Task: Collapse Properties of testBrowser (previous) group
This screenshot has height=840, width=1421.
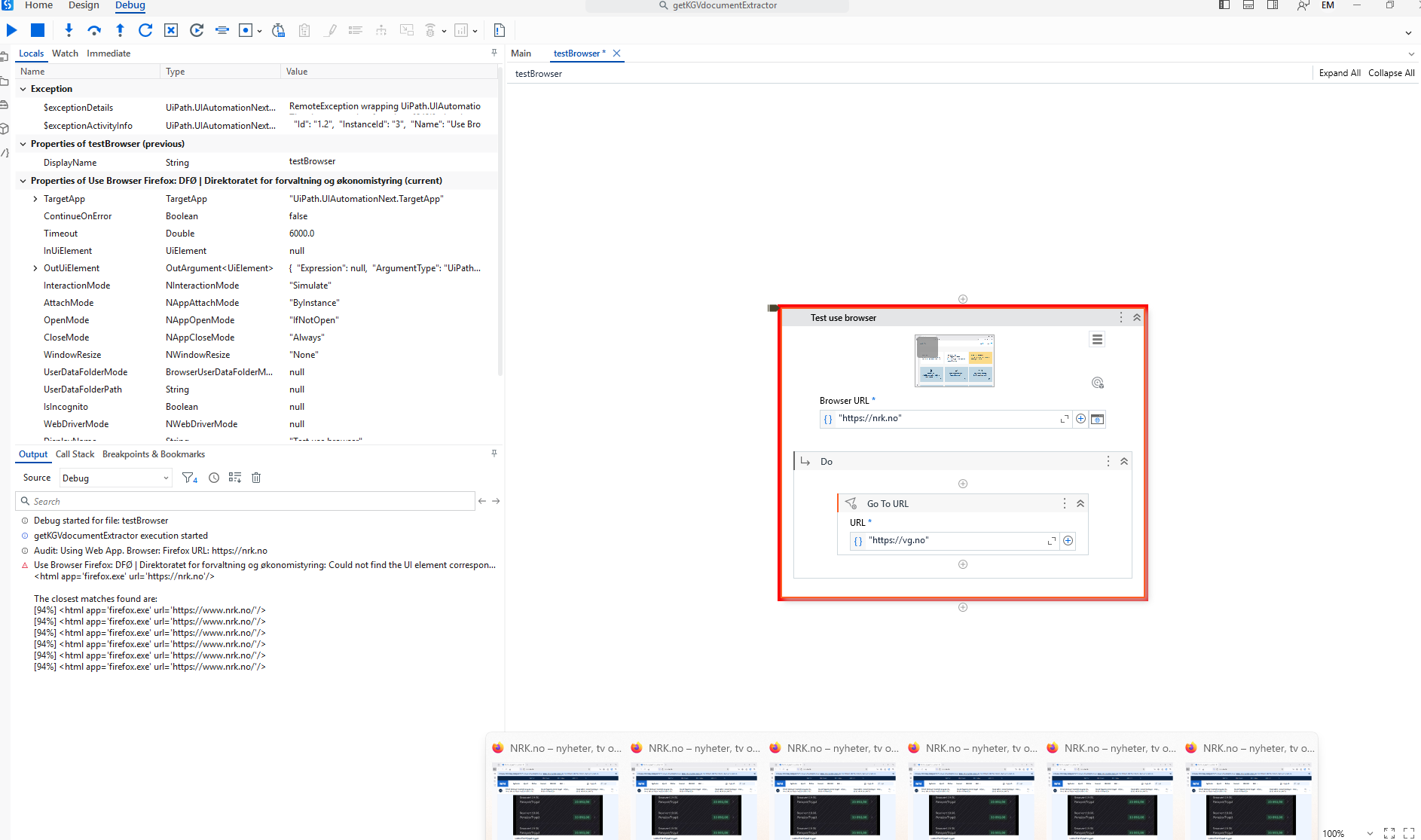Action: (x=23, y=144)
